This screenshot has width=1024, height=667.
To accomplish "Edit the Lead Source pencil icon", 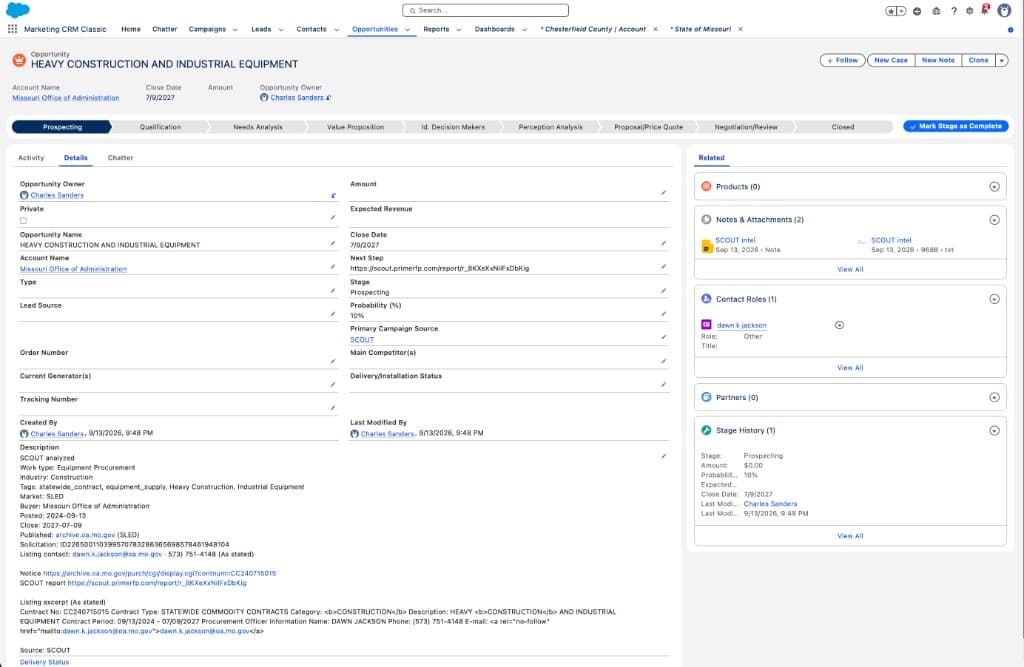I will (x=333, y=314).
